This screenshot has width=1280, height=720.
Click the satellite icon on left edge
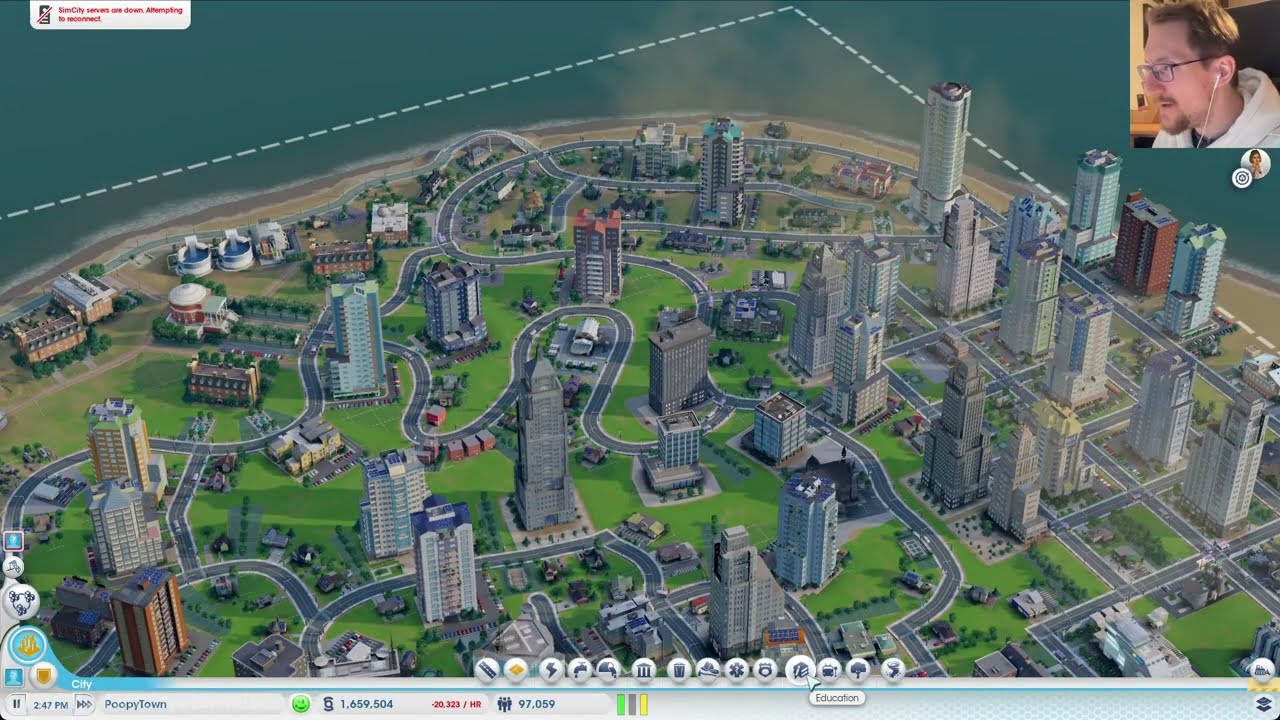click(13, 567)
